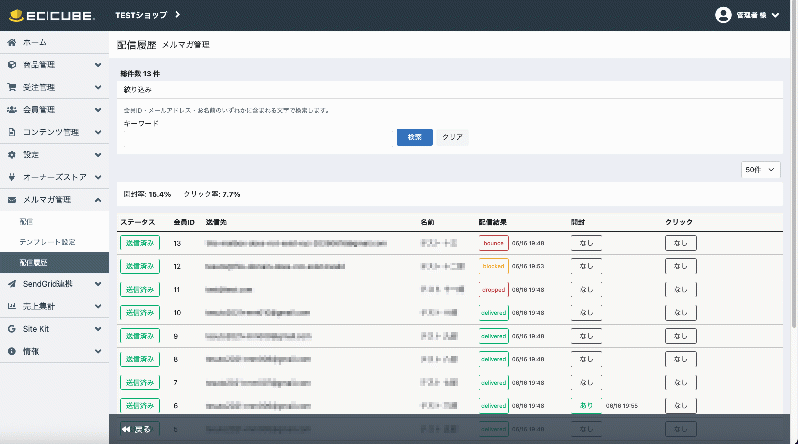Click the information circle icon
Image resolution: width=798 pixels, height=444 pixels.
[12, 351]
